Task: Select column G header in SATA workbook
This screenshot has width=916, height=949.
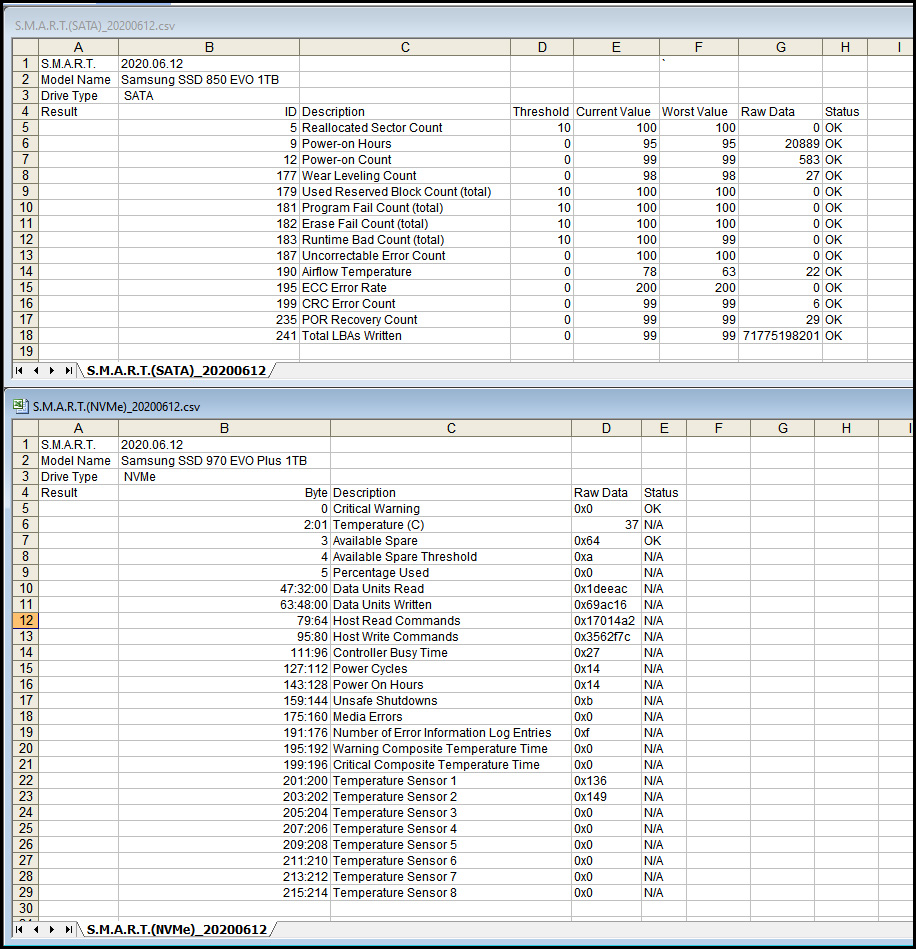Action: (780, 47)
